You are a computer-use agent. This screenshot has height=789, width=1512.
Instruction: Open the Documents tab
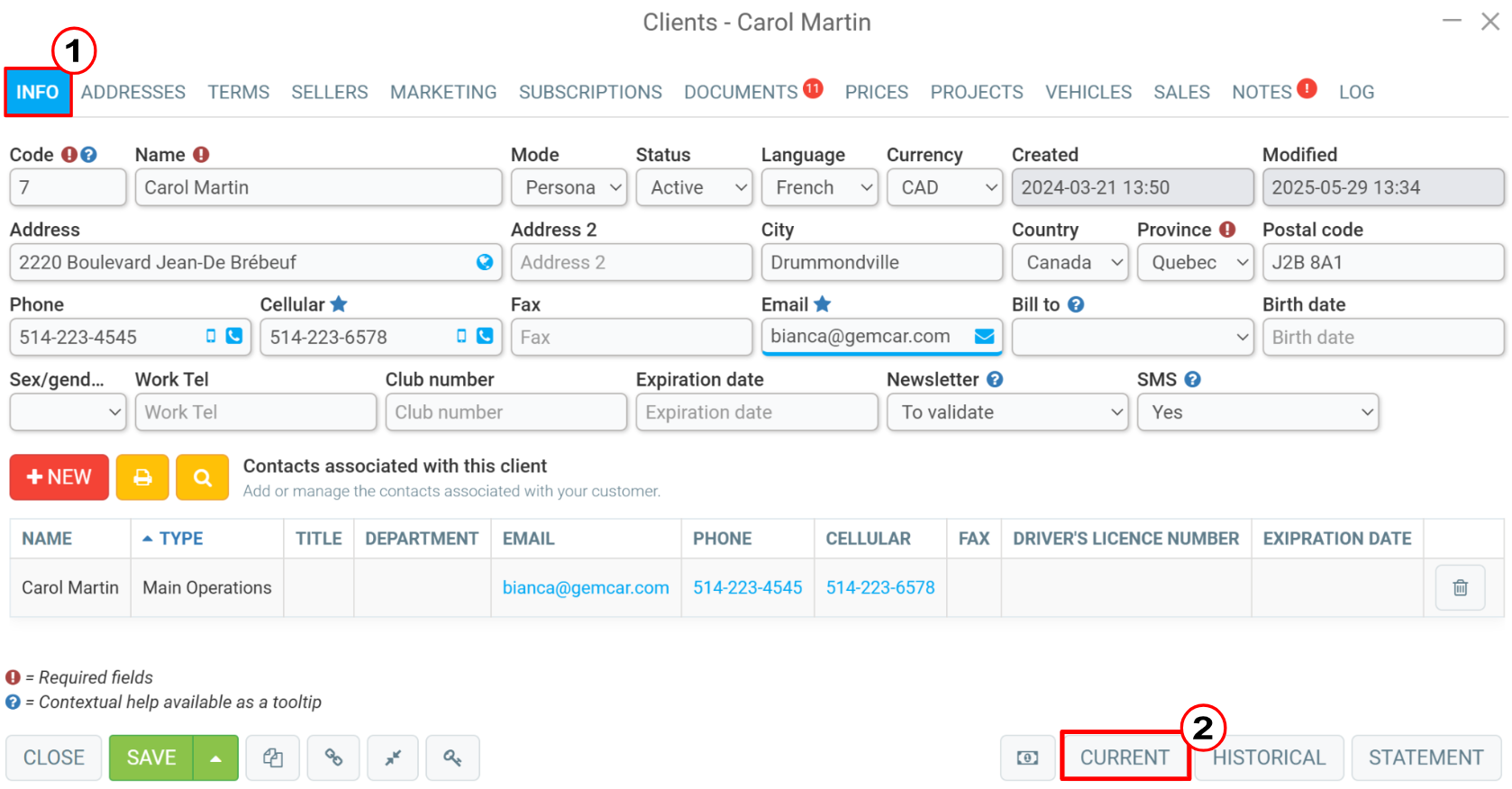click(741, 92)
